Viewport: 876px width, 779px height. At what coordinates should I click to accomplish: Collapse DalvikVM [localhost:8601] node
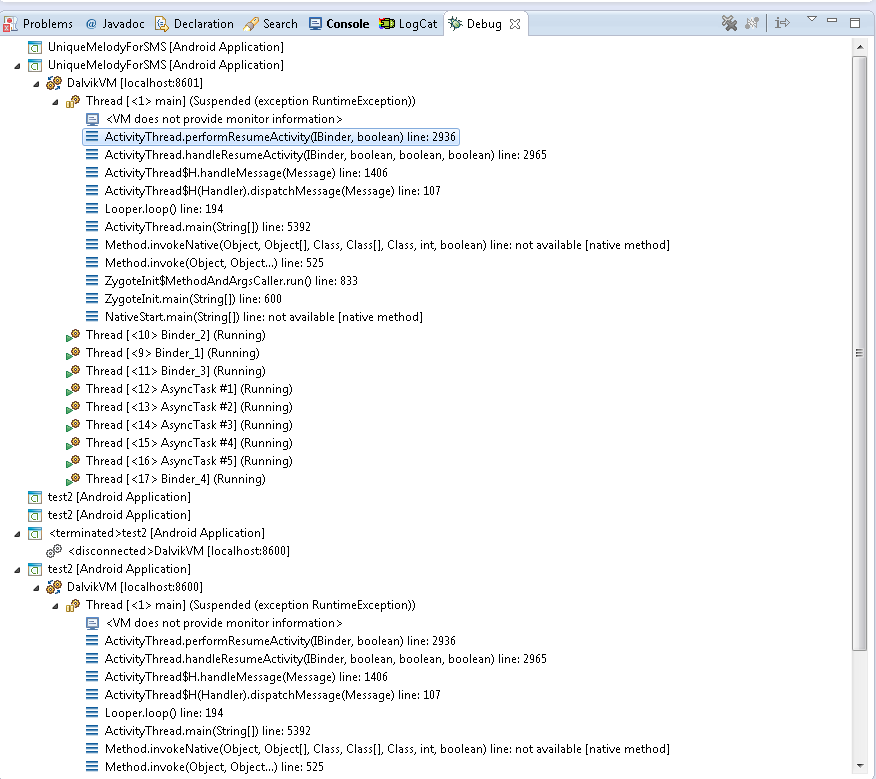click(x=36, y=84)
